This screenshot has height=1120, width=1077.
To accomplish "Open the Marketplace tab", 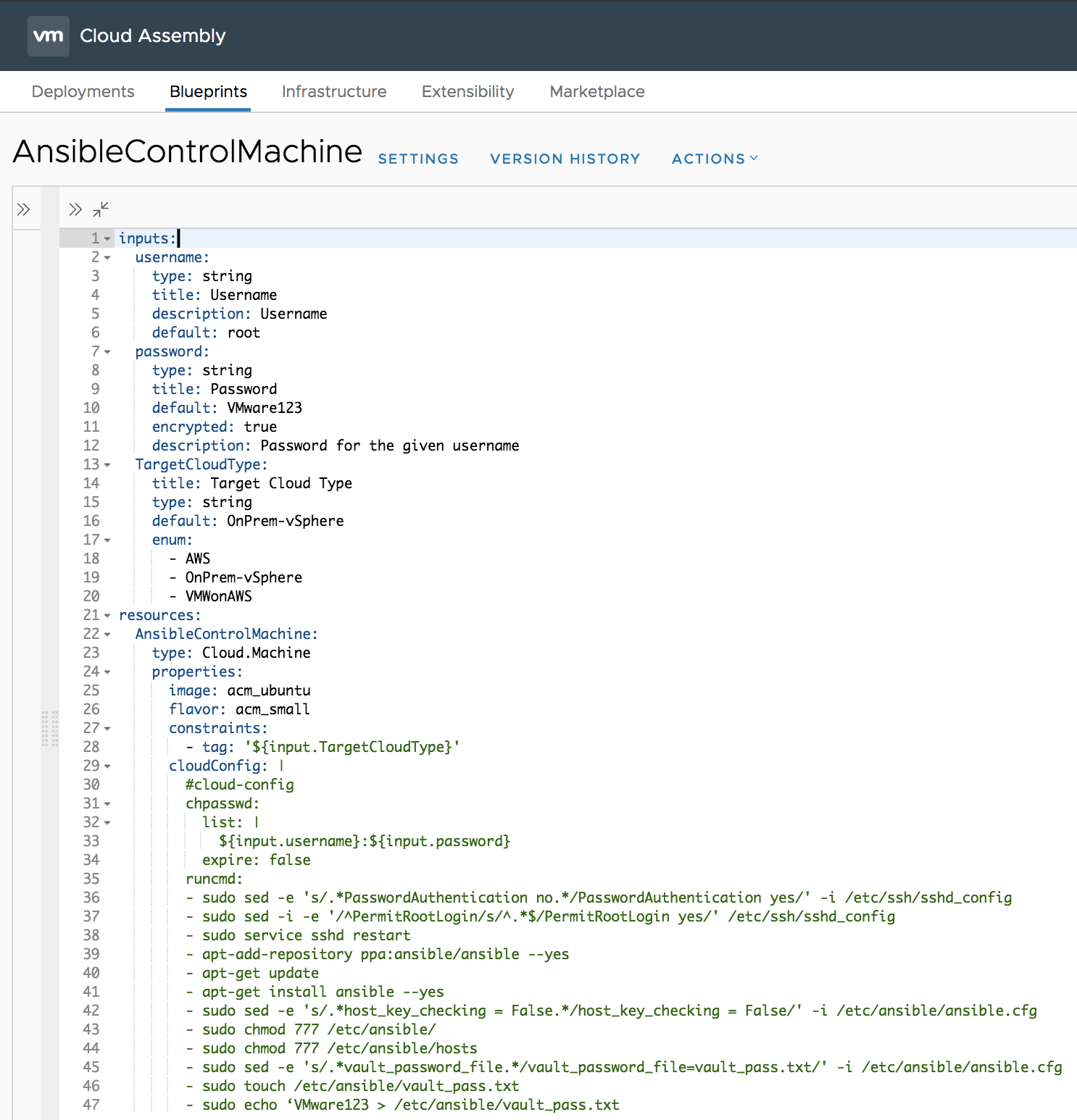I will coord(597,91).
